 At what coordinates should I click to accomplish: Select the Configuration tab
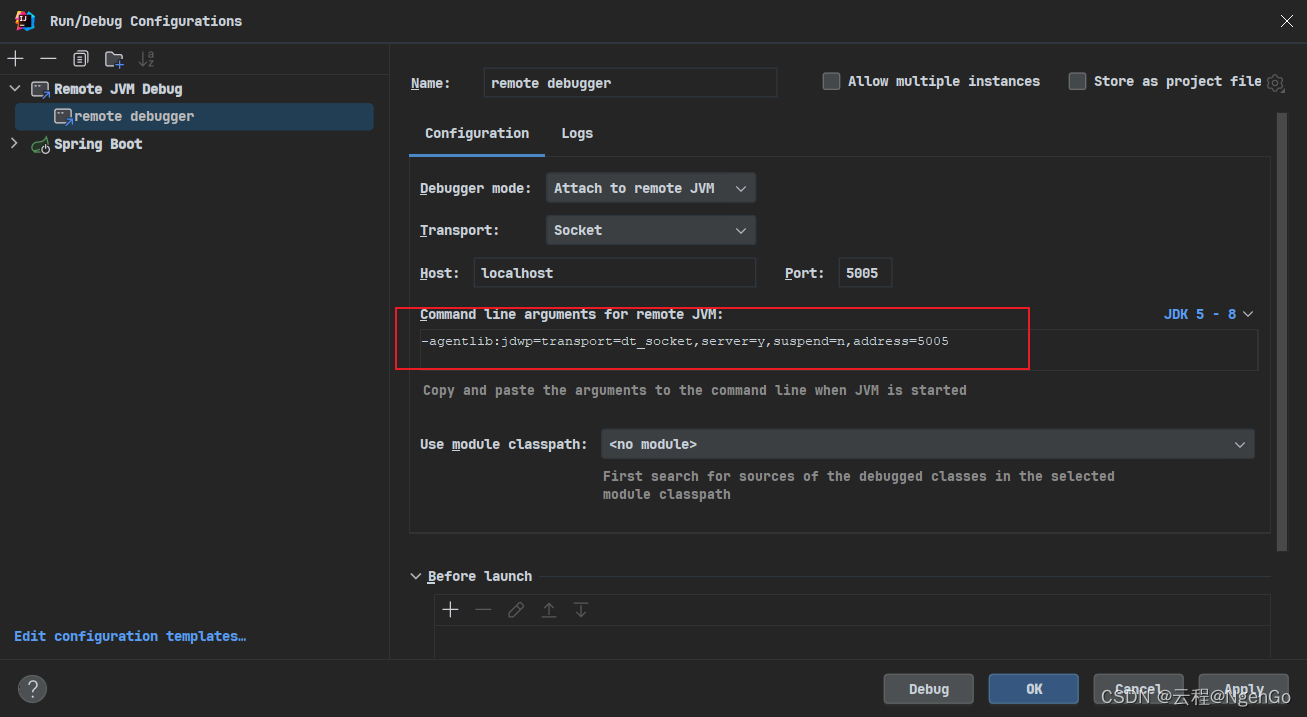pos(477,133)
